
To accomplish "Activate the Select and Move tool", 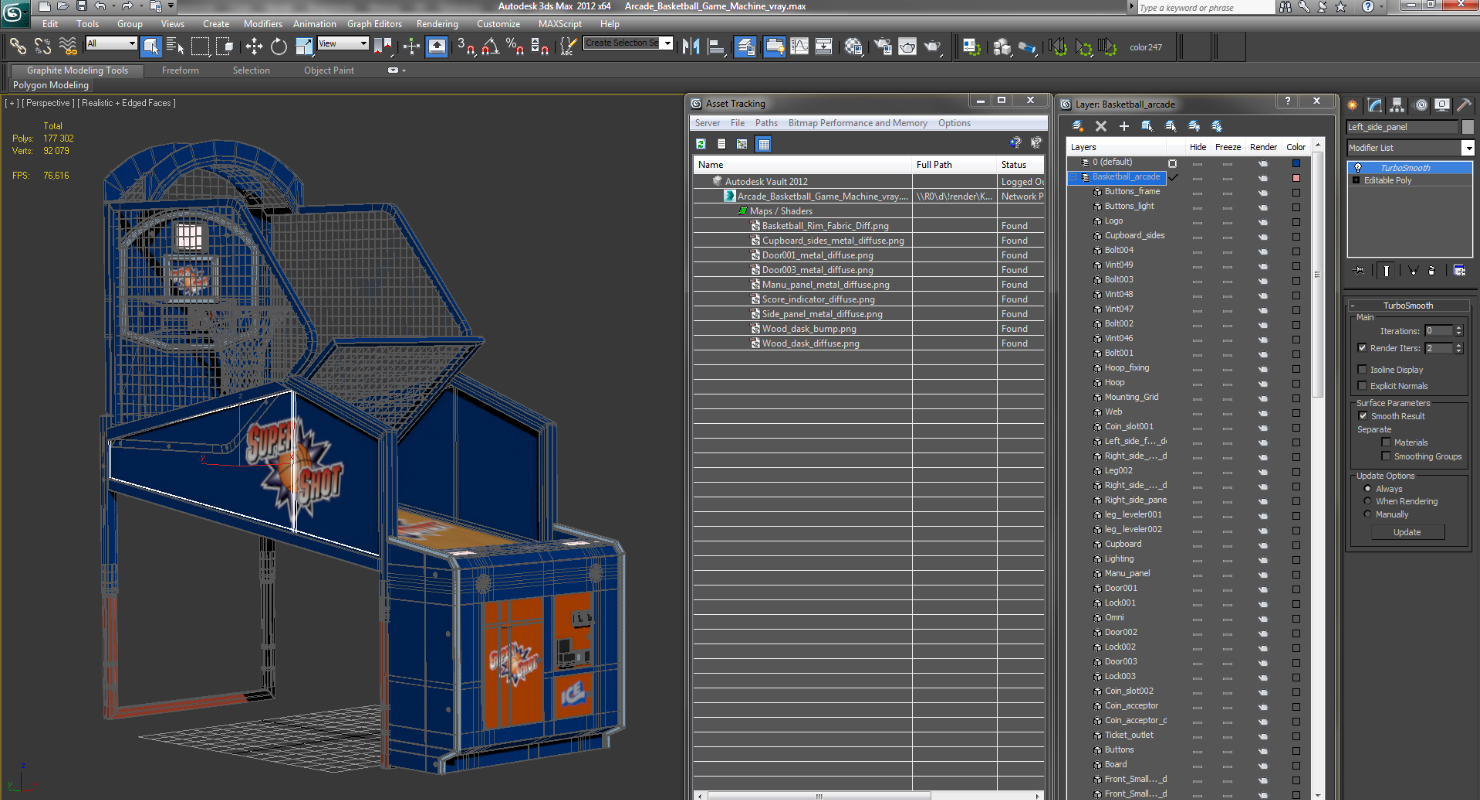I will tap(254, 46).
